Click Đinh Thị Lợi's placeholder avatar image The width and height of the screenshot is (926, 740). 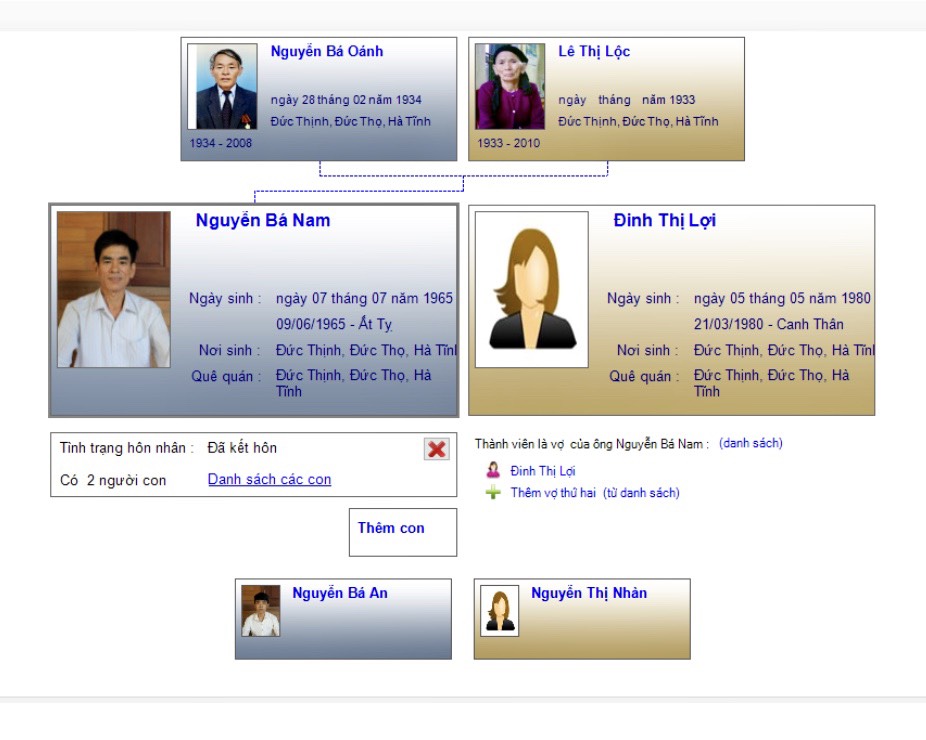click(532, 289)
